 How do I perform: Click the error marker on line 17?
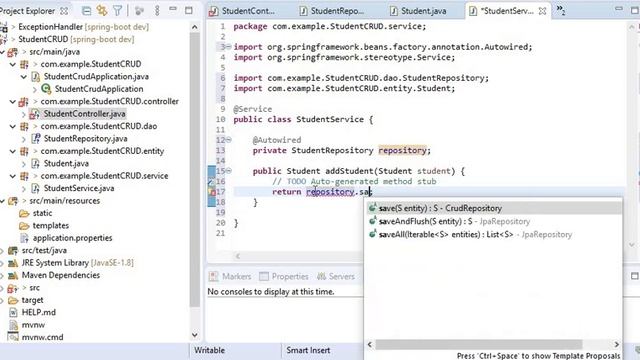coord(212,192)
